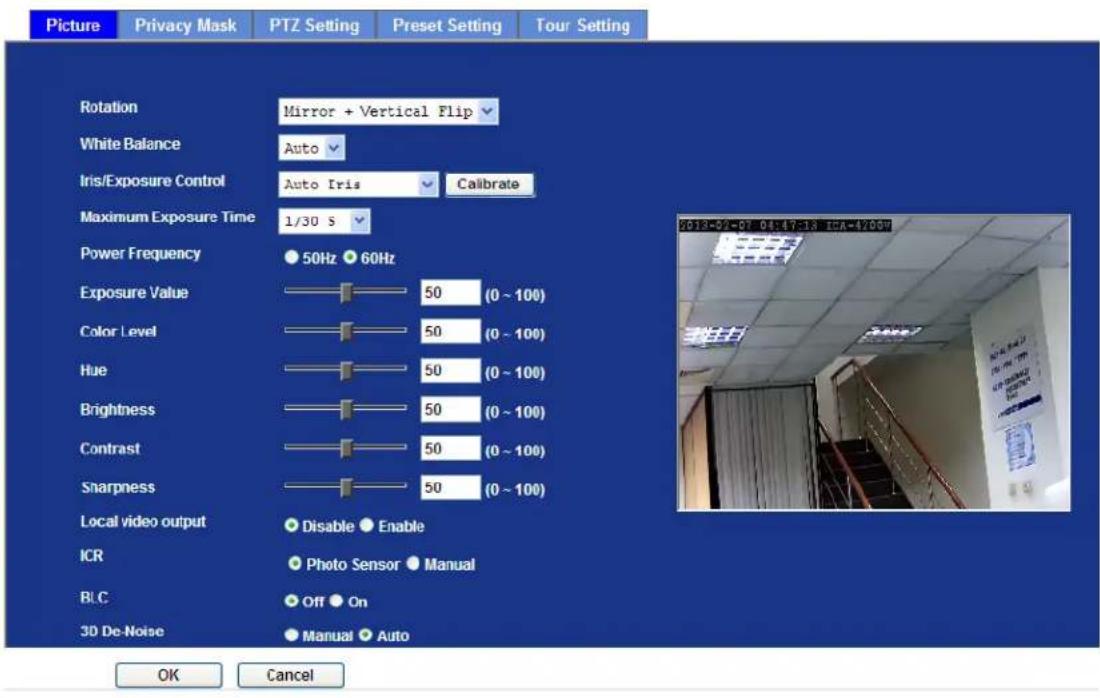This screenshot has height=698, width=1100.
Task: Click the Contrast slider handle
Action: pyautogui.click(x=346, y=448)
